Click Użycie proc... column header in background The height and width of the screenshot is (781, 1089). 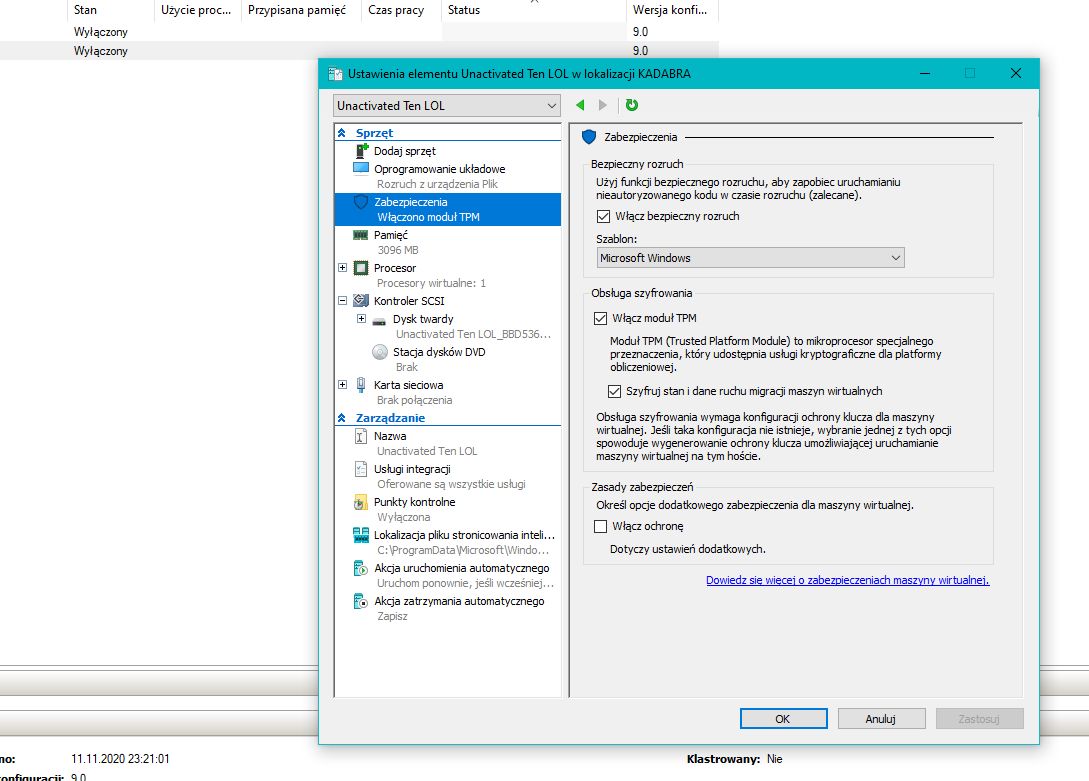coord(197,10)
